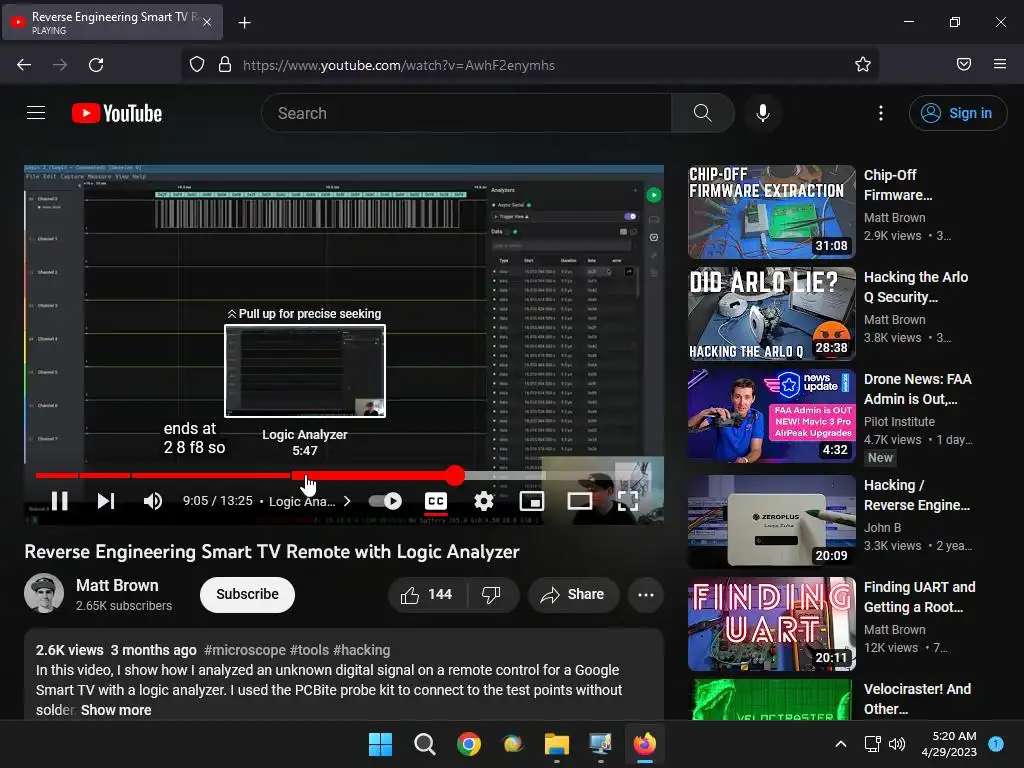Screen dimensions: 1024x768
Task: Go back to previous page
Action: (24, 65)
